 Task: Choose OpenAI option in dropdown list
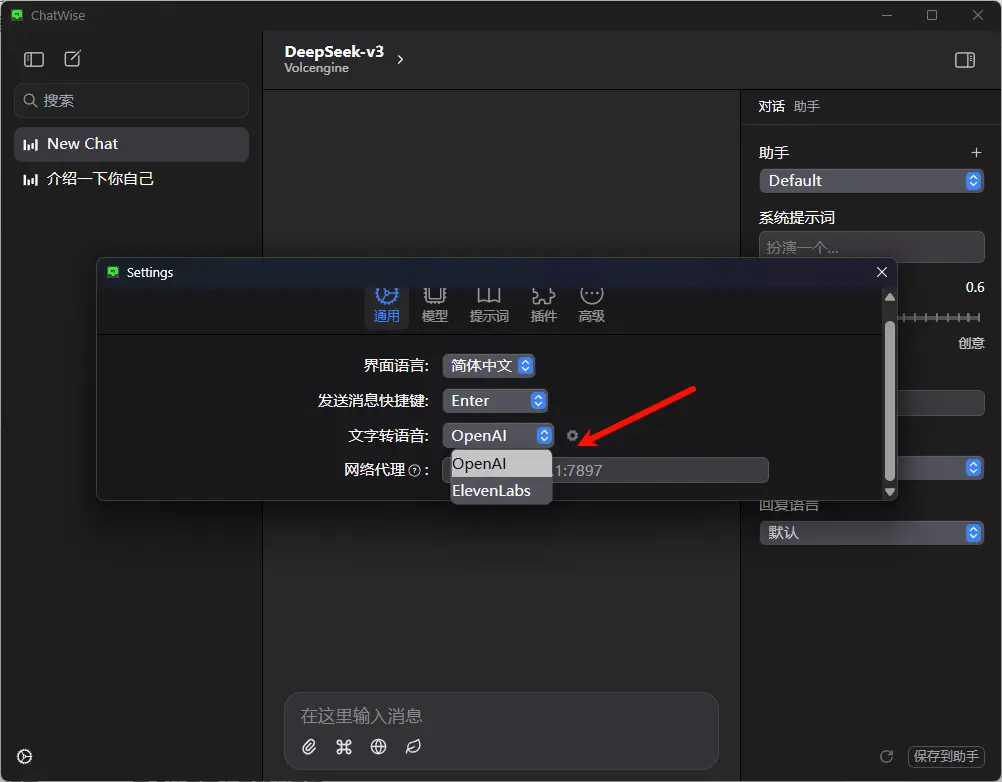(x=480, y=464)
